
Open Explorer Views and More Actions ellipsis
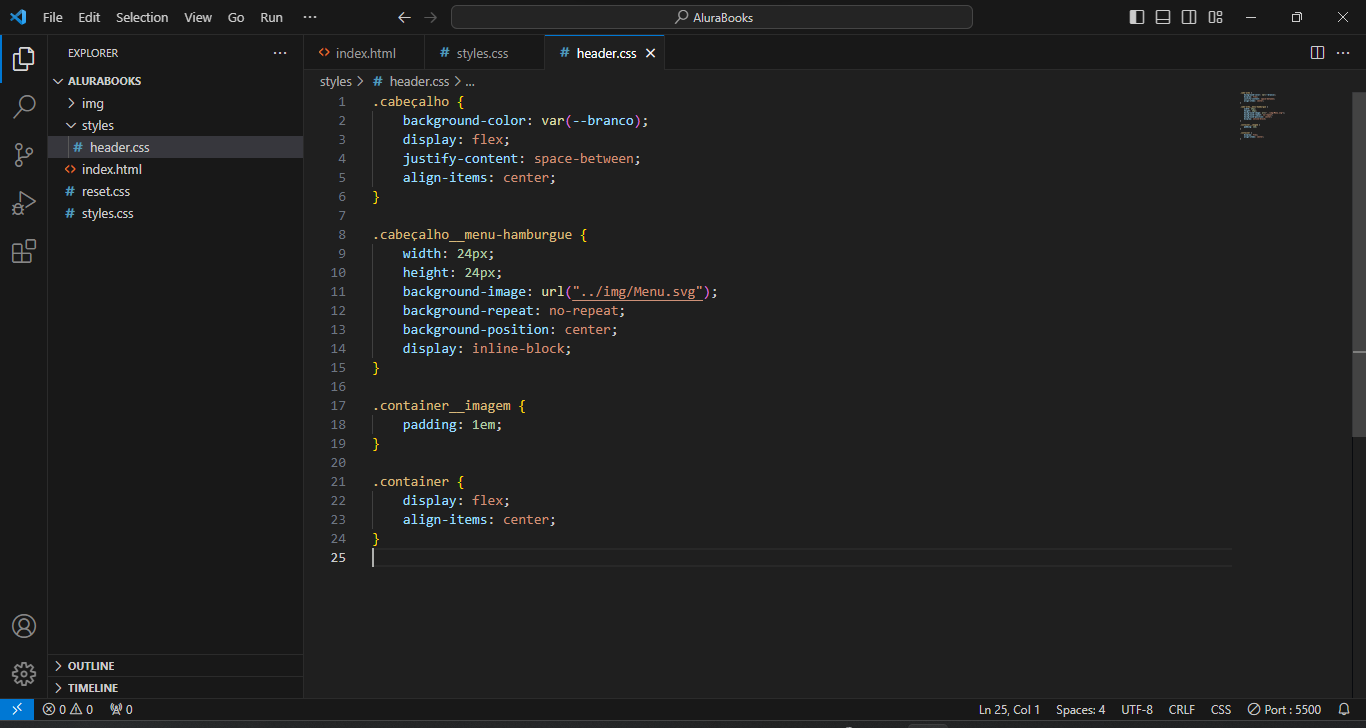[280, 53]
